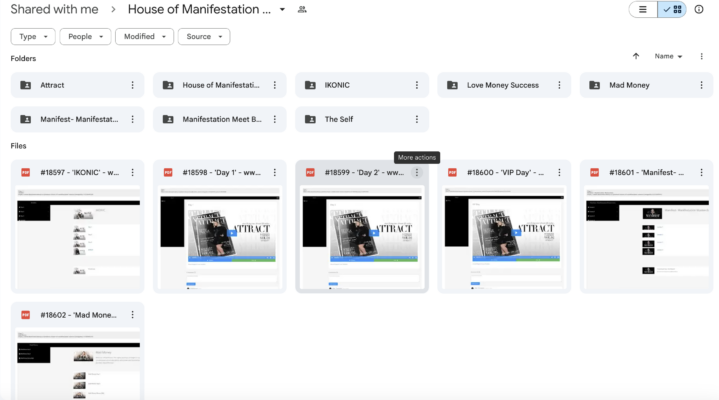Go to Shared with me breadcrumb
Screen dimensions: 719x400
pyautogui.click(x=55, y=9)
